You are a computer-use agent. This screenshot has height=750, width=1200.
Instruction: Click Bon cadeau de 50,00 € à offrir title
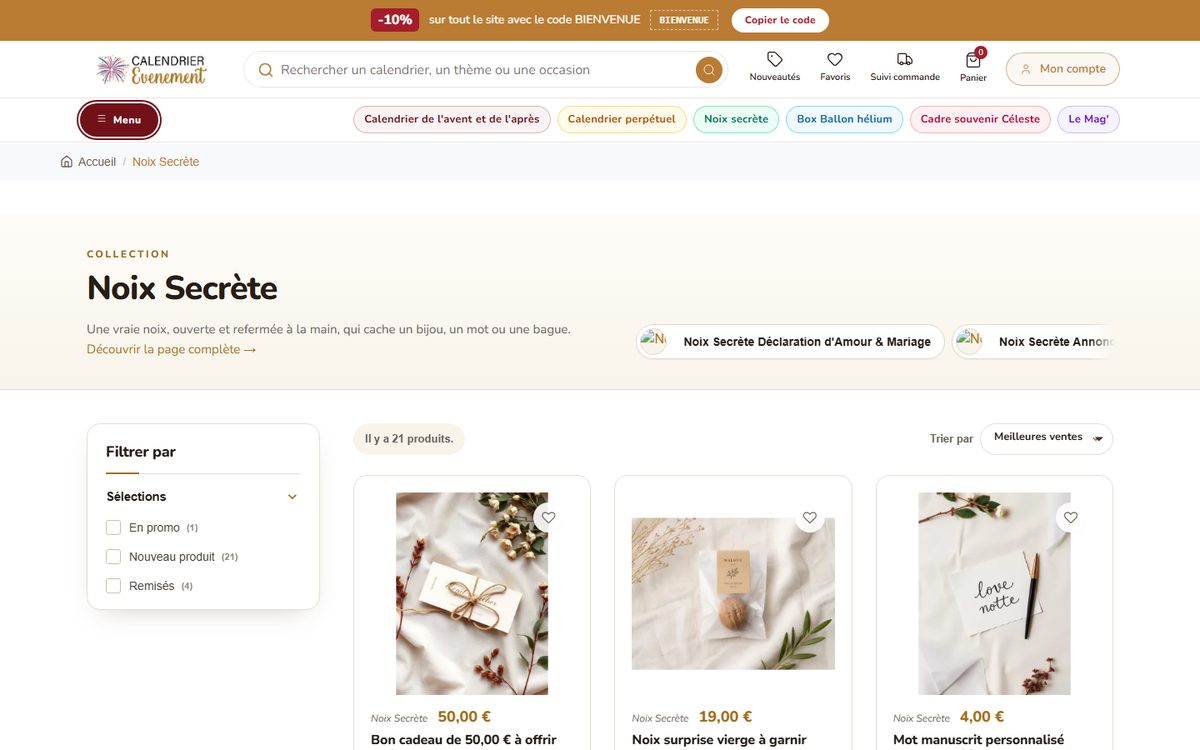coord(463,740)
